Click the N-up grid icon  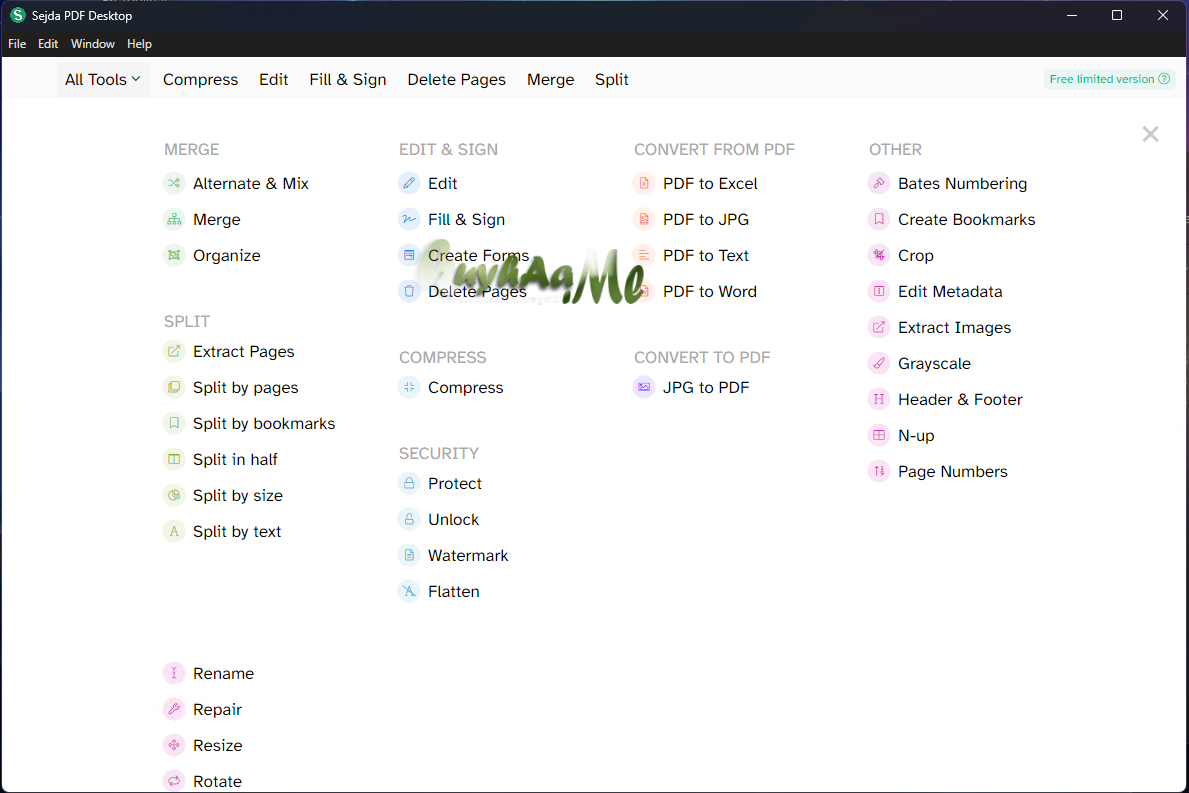click(879, 435)
